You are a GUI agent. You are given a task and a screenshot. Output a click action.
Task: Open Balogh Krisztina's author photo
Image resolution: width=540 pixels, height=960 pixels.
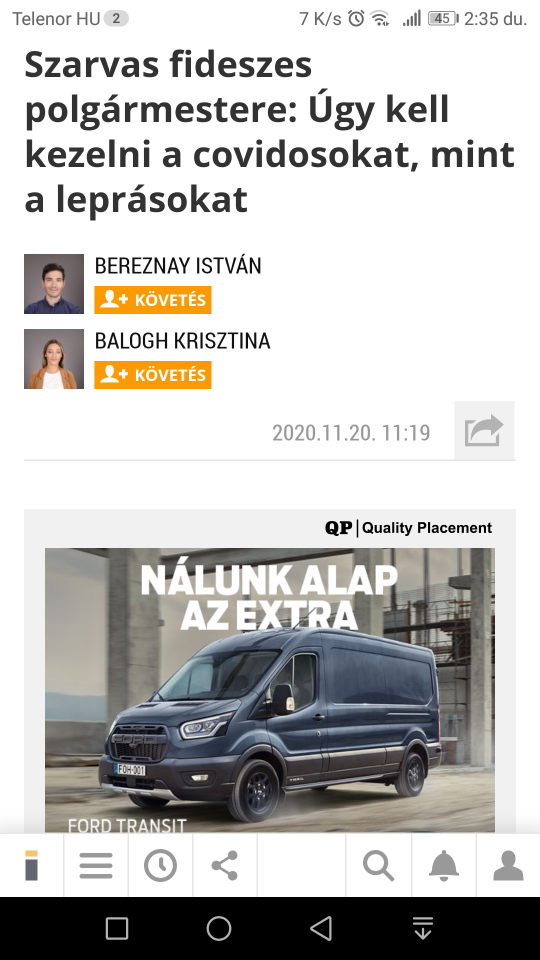pos(54,359)
